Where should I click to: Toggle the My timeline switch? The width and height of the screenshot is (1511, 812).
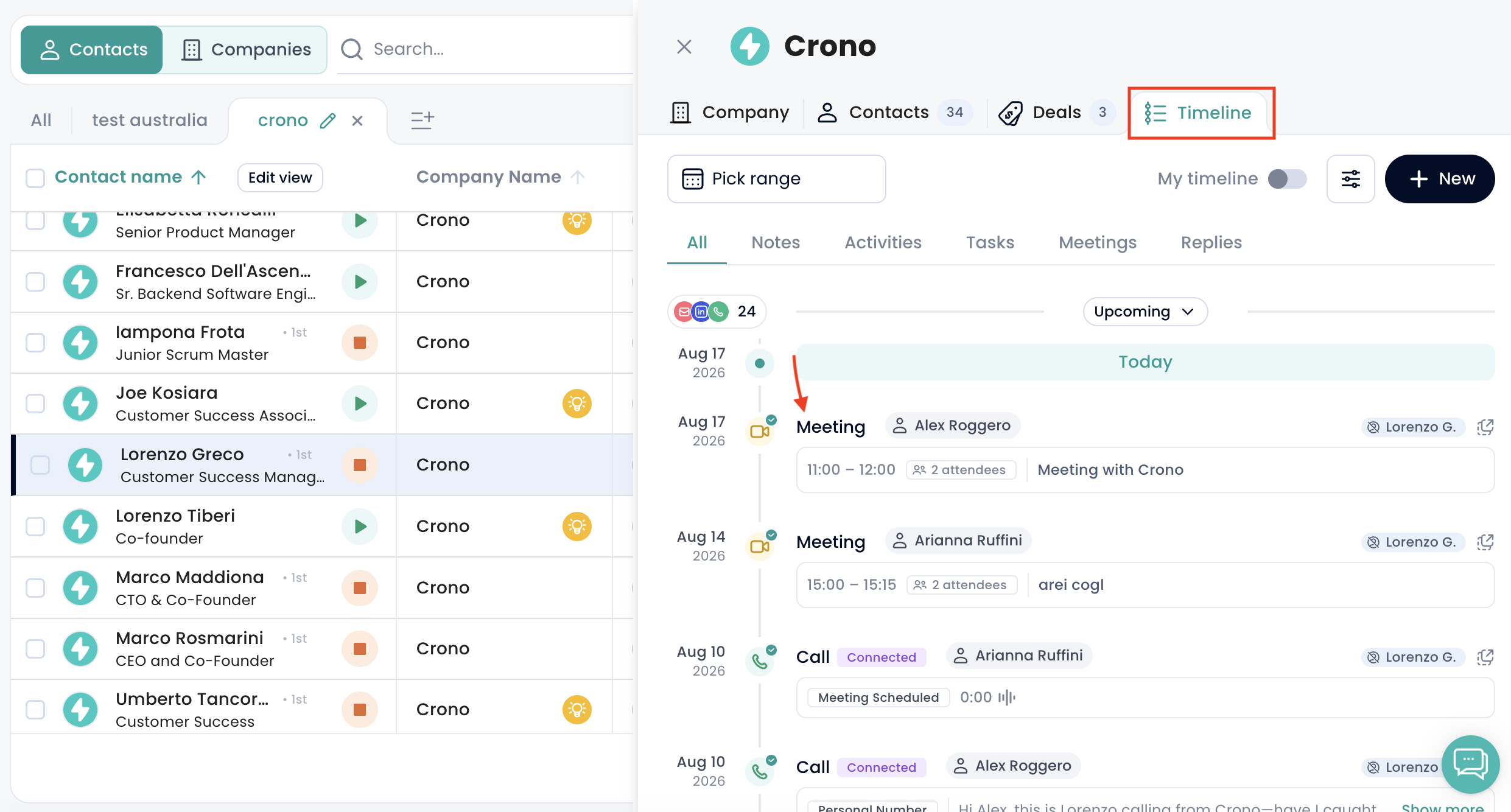(x=1287, y=179)
